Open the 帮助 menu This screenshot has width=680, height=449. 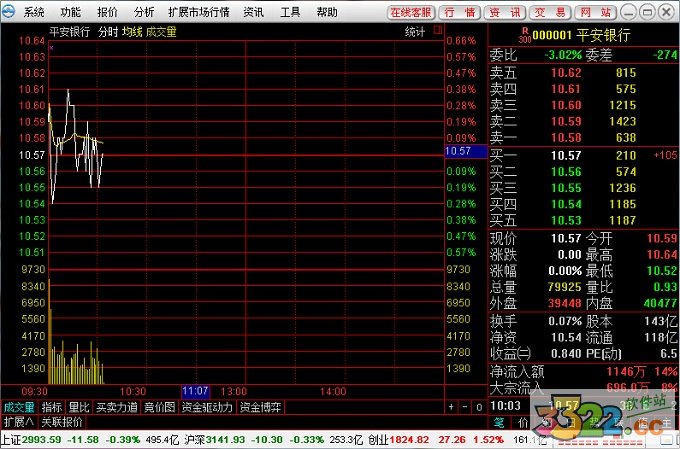(327, 12)
